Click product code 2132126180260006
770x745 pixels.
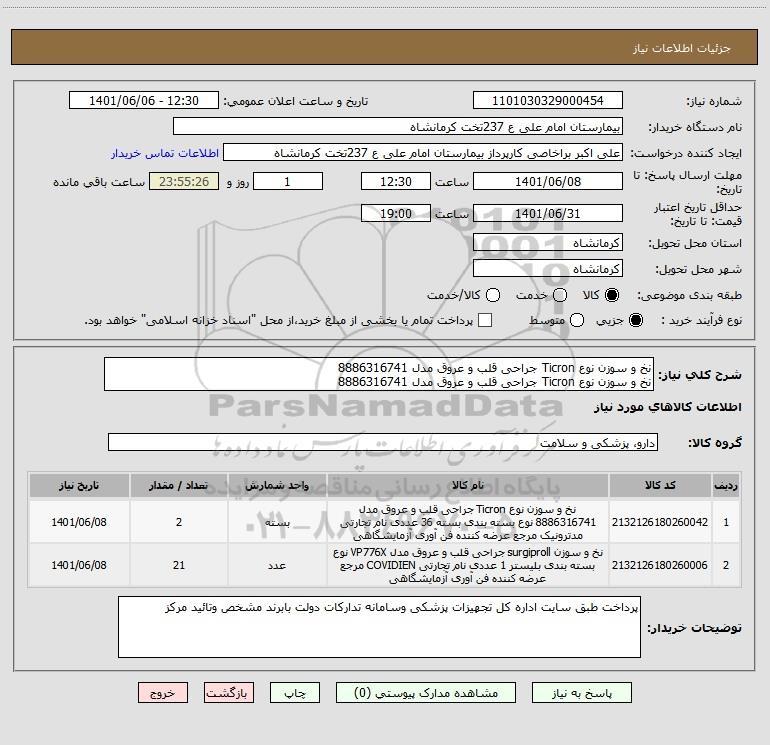coord(660,565)
